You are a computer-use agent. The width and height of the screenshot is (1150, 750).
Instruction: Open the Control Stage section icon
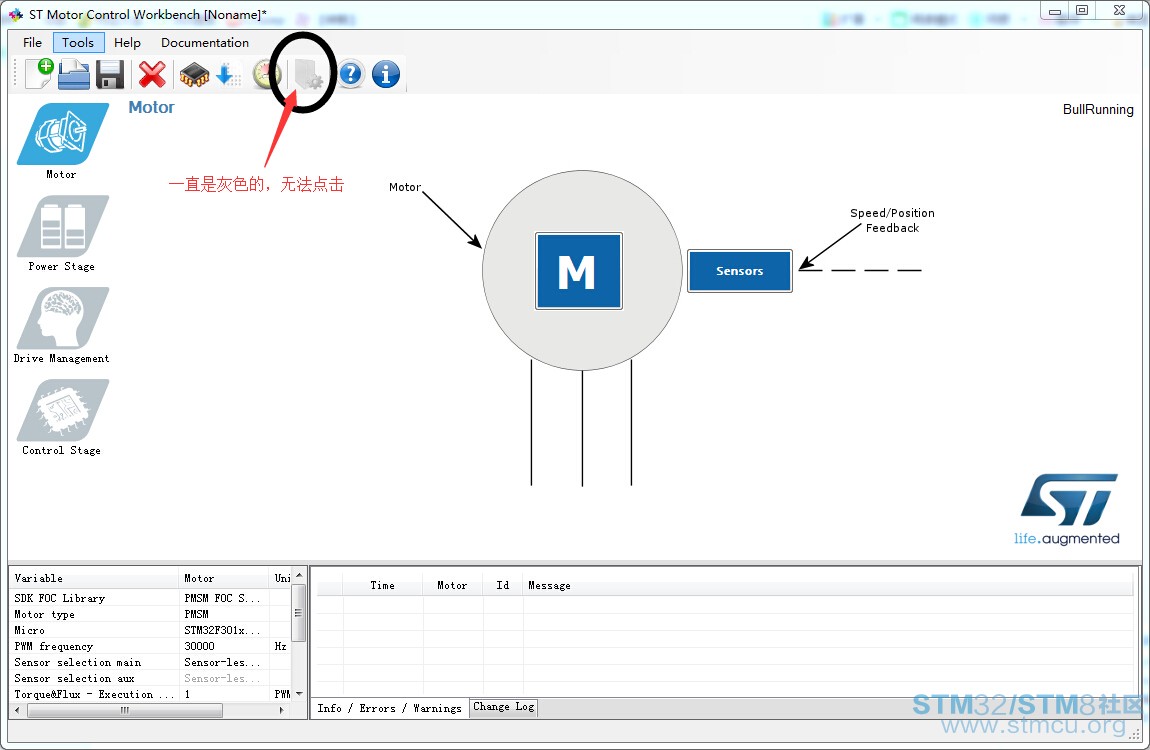[x=62, y=410]
